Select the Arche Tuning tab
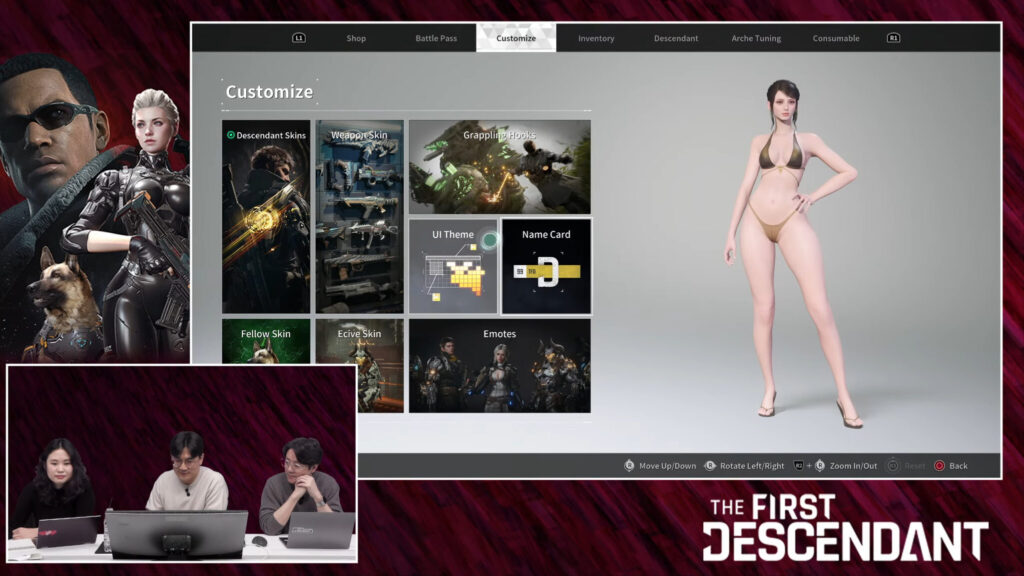Screen dimensions: 1024x576 click(x=755, y=38)
